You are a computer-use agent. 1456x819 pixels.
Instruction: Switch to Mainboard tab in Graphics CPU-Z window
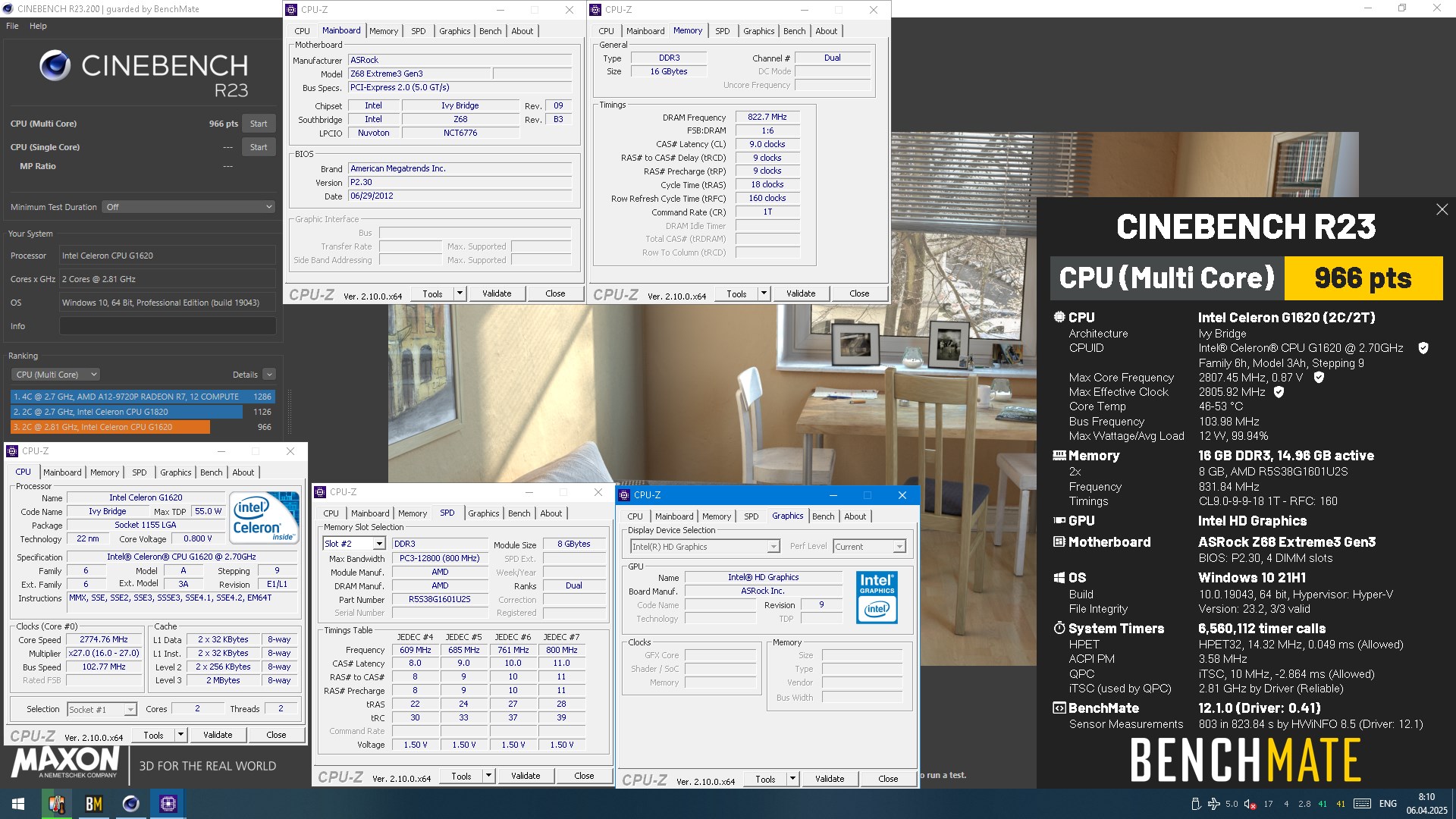[673, 516]
